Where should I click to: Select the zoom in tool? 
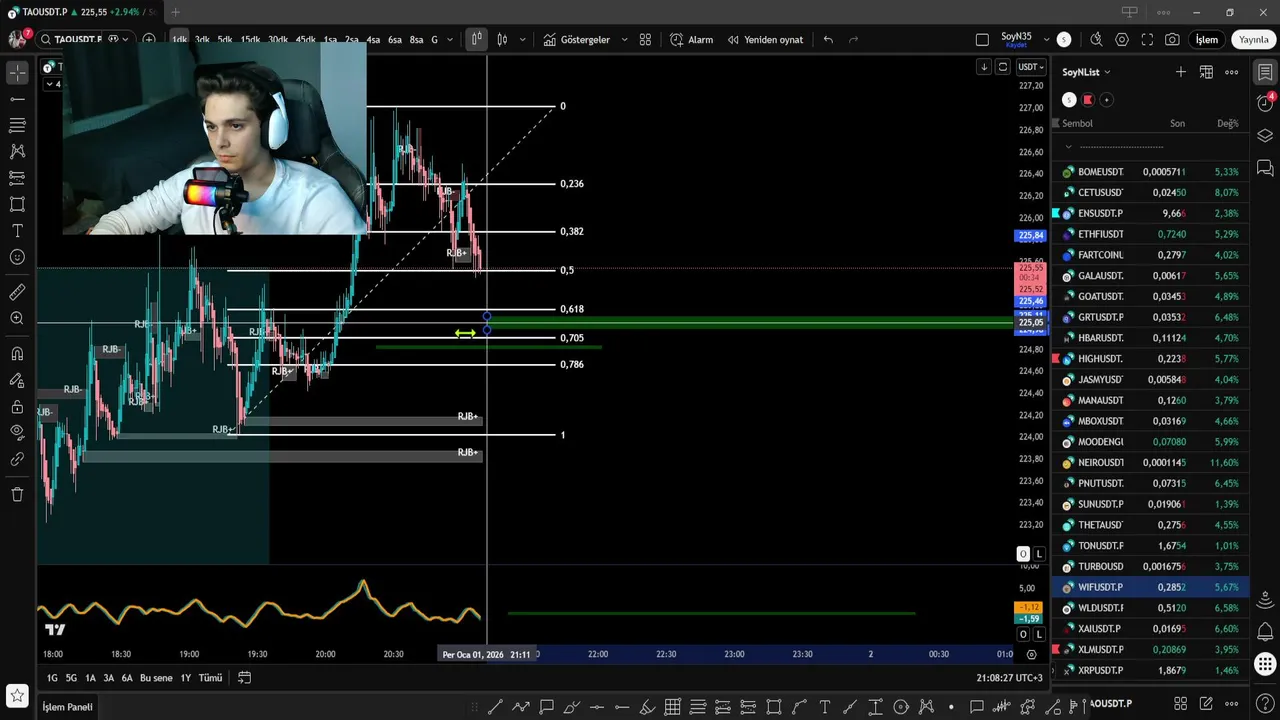coord(17,318)
